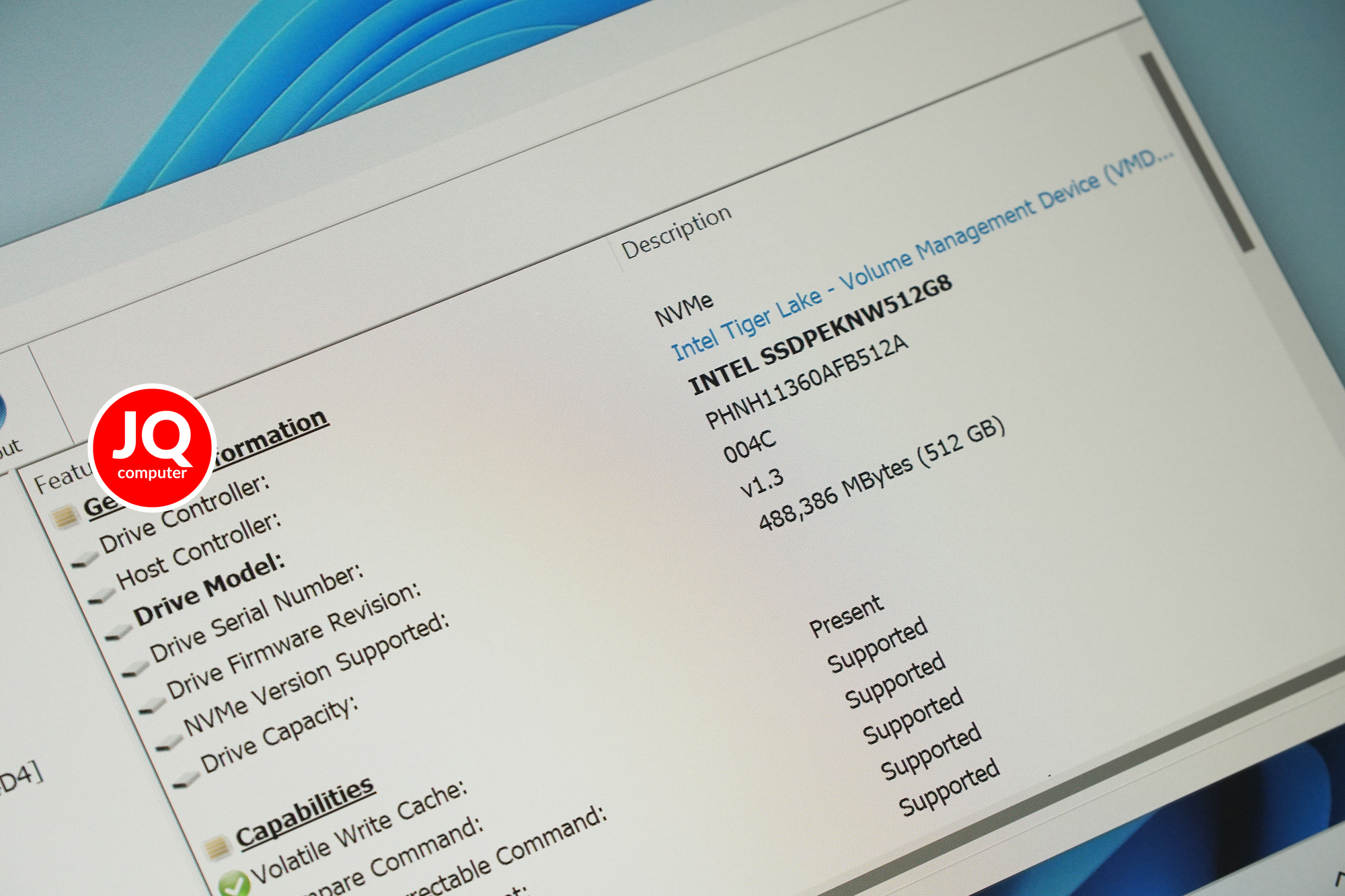Click the drive icon beside Drive Capacity
Viewport: 1345px width, 896px height.
pos(187,780)
